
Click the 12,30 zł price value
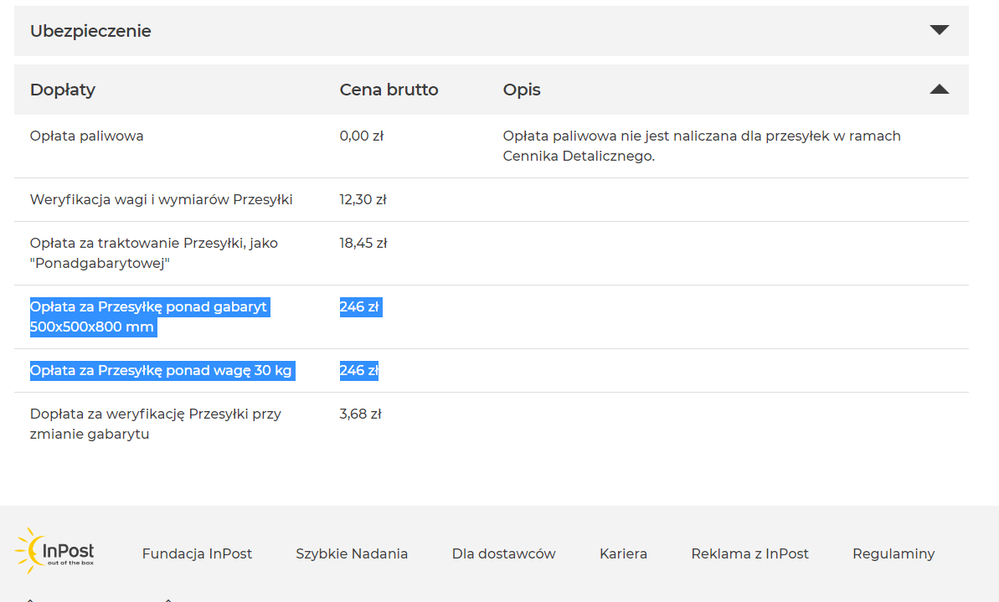tap(362, 200)
